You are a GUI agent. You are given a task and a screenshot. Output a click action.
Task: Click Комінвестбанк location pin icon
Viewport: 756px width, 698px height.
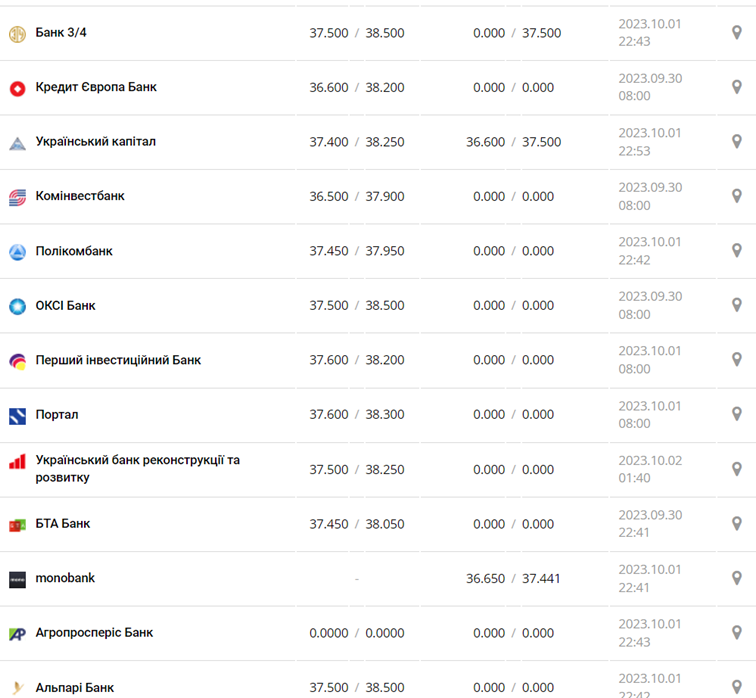click(737, 197)
